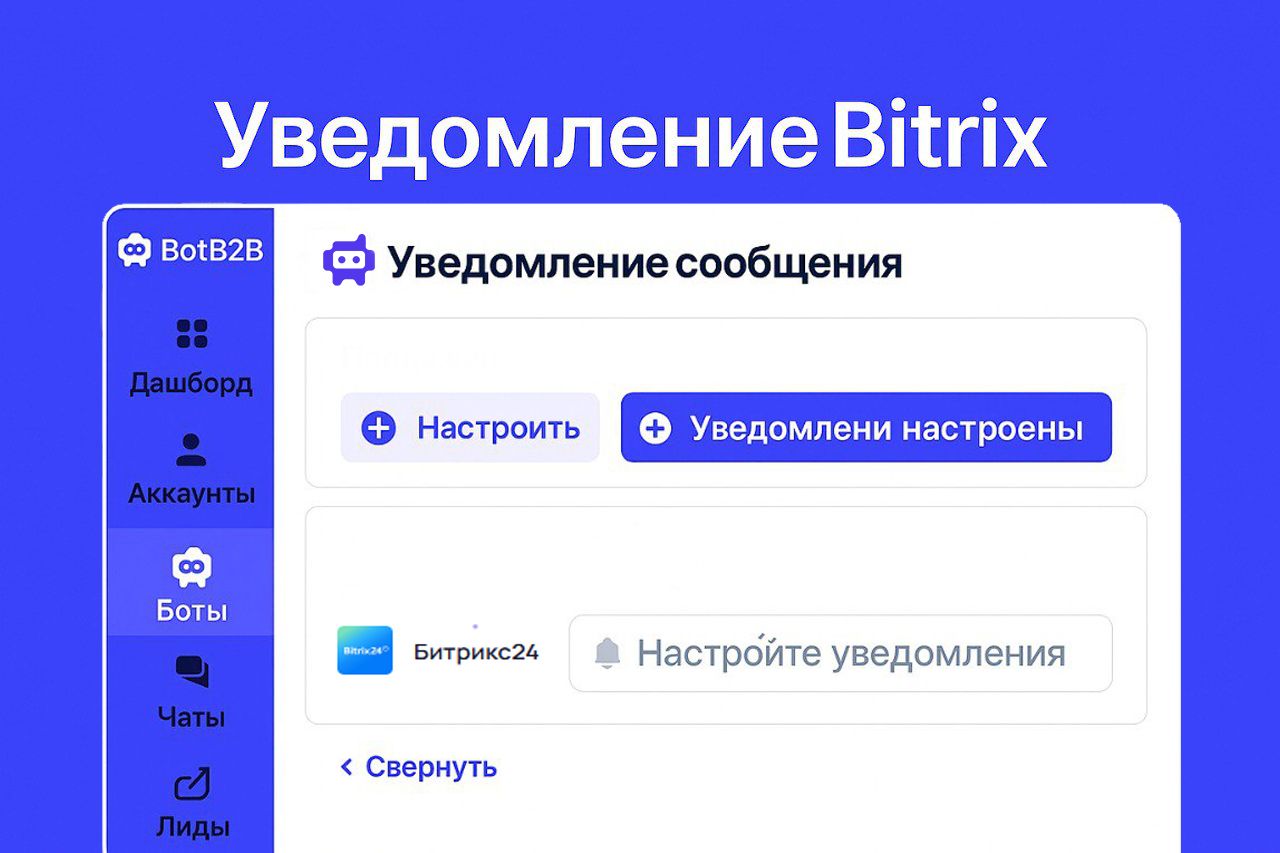Click the Битрикс24 label text

tap(476, 652)
